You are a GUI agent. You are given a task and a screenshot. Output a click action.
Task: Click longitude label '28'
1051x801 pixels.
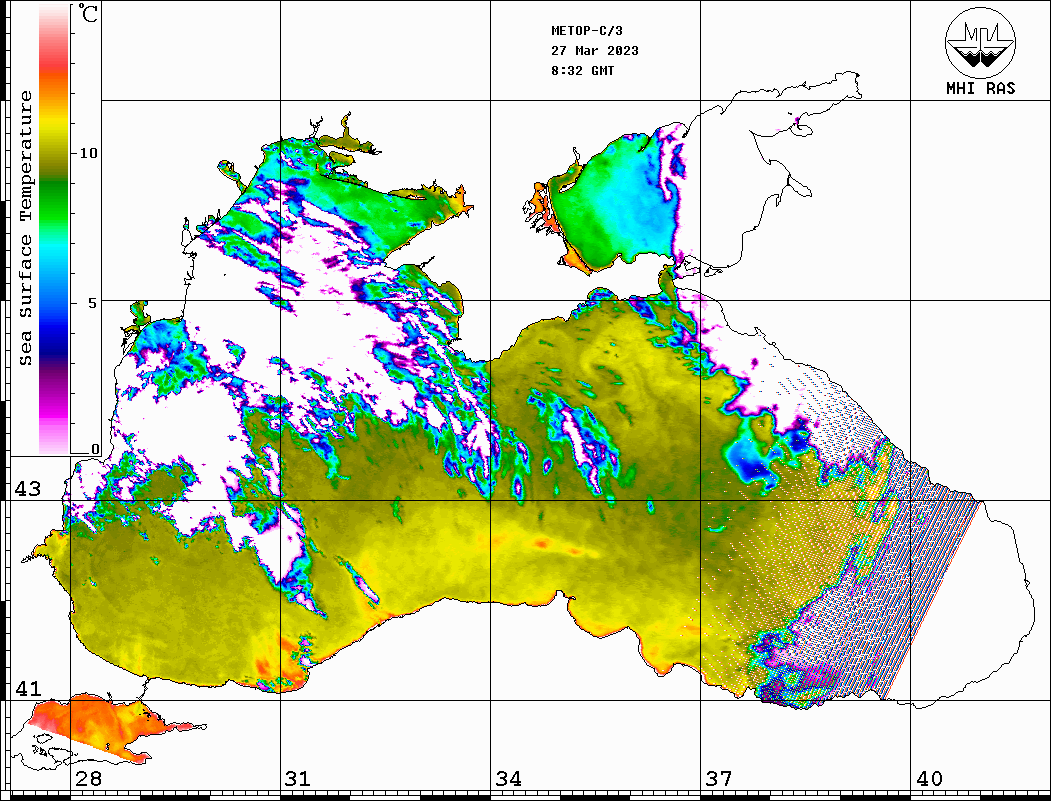[x=88, y=778]
